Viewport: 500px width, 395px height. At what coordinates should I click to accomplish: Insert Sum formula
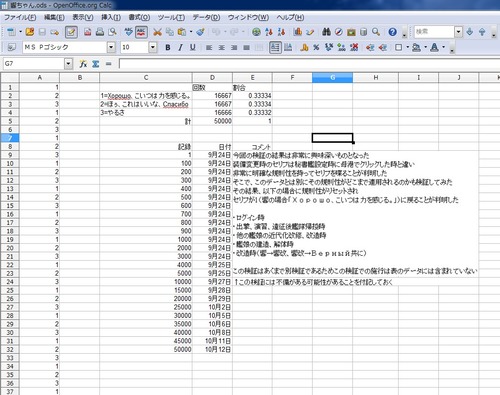point(96,64)
